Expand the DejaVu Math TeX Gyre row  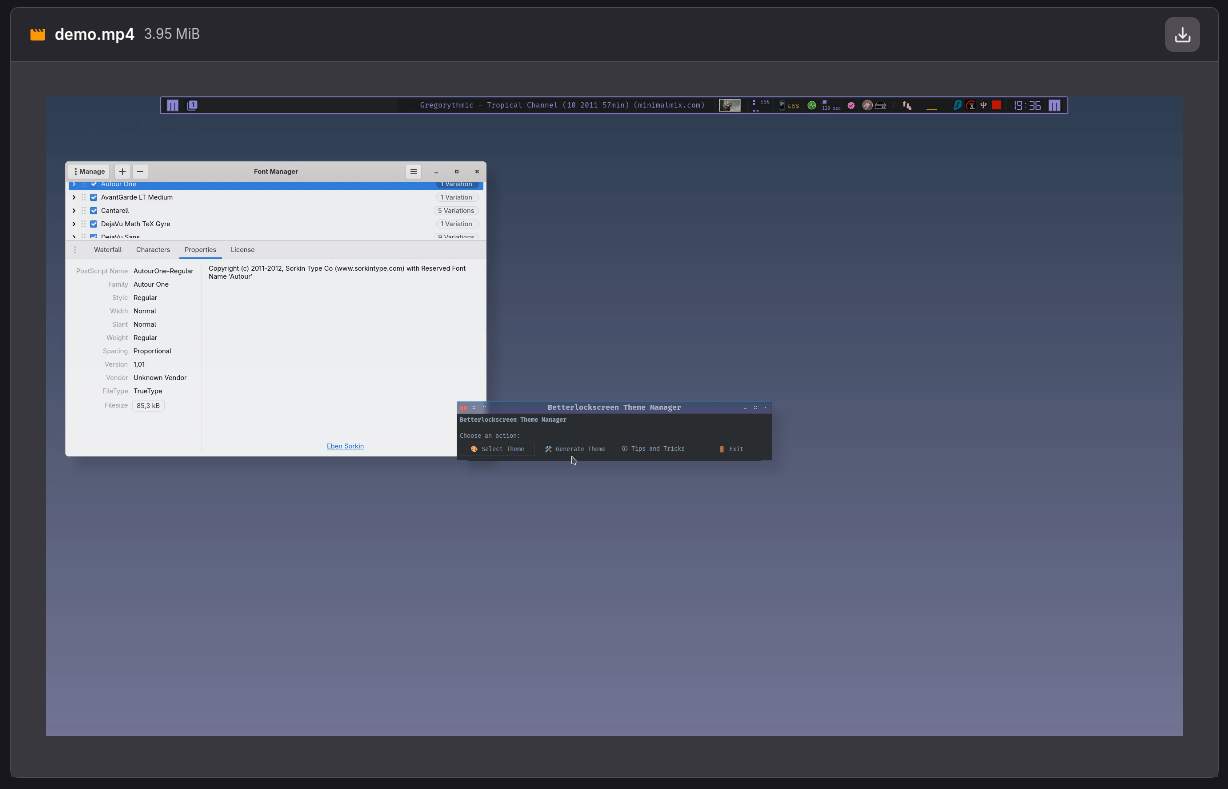(x=74, y=224)
